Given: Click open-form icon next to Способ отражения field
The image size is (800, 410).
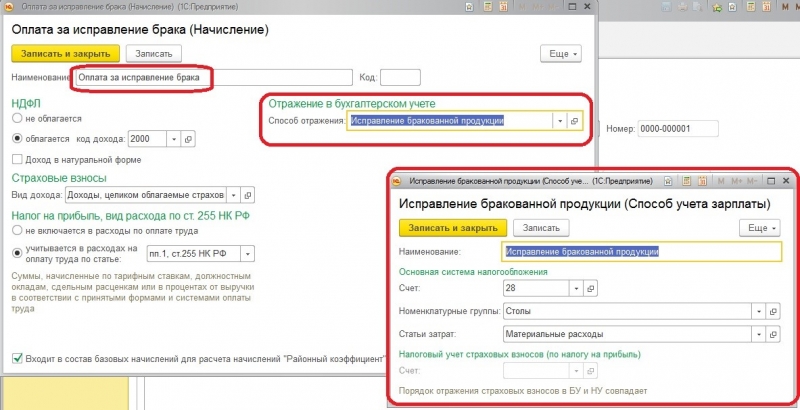Looking at the screenshot, I should (574, 121).
